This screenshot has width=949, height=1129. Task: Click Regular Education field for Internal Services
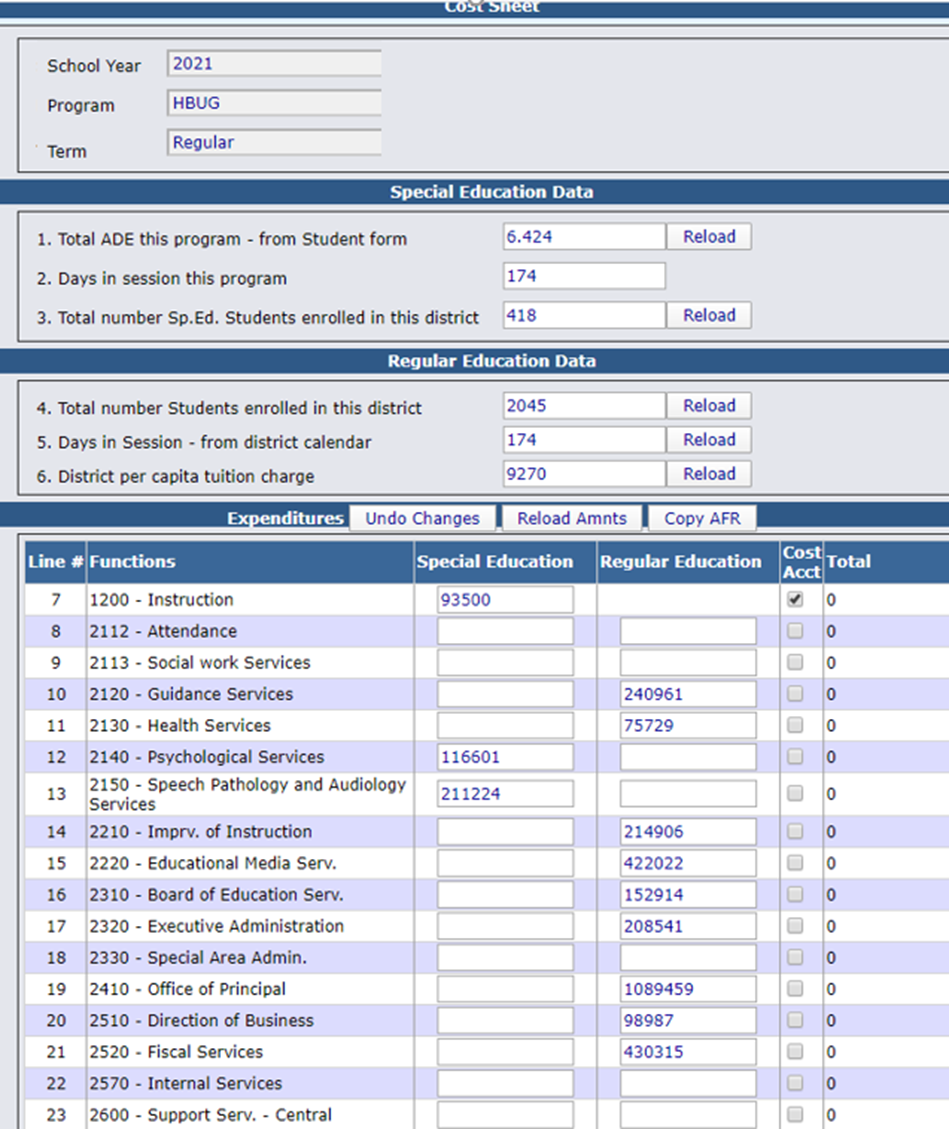(x=688, y=1084)
